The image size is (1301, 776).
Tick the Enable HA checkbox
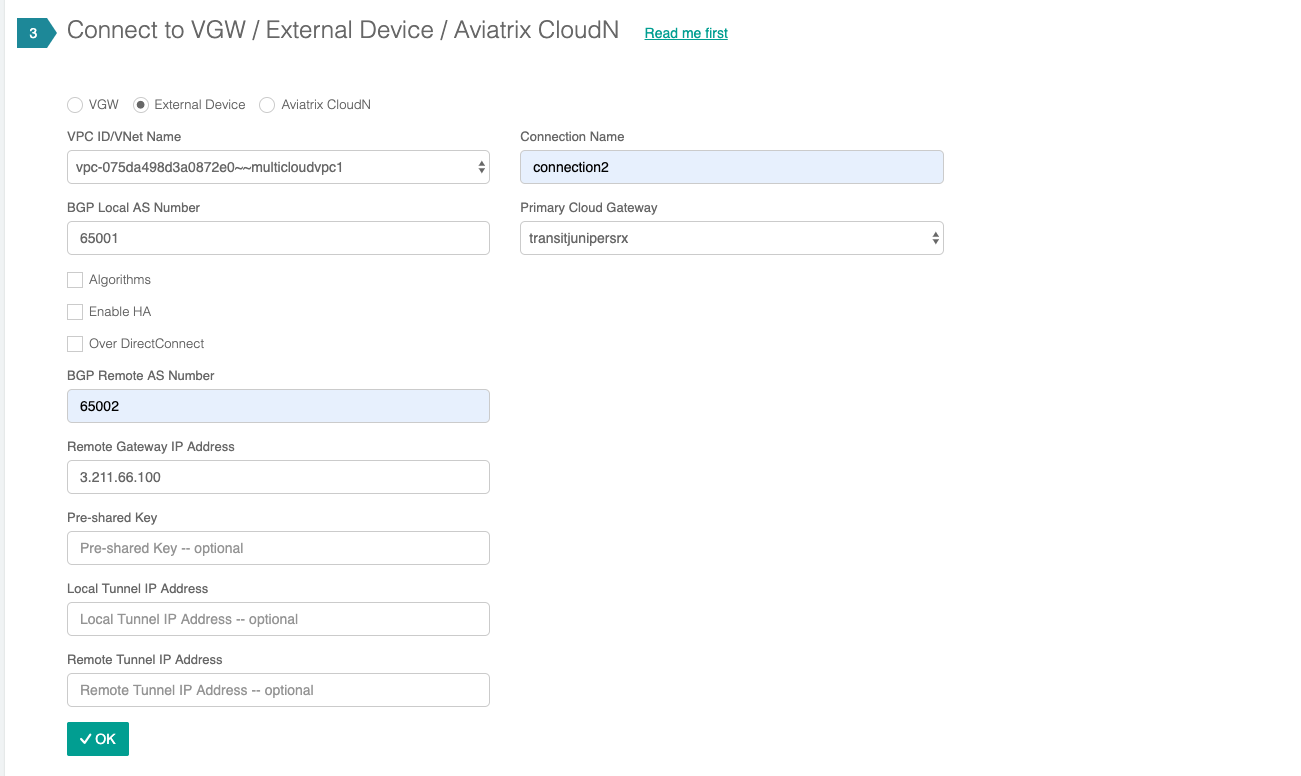coord(75,312)
